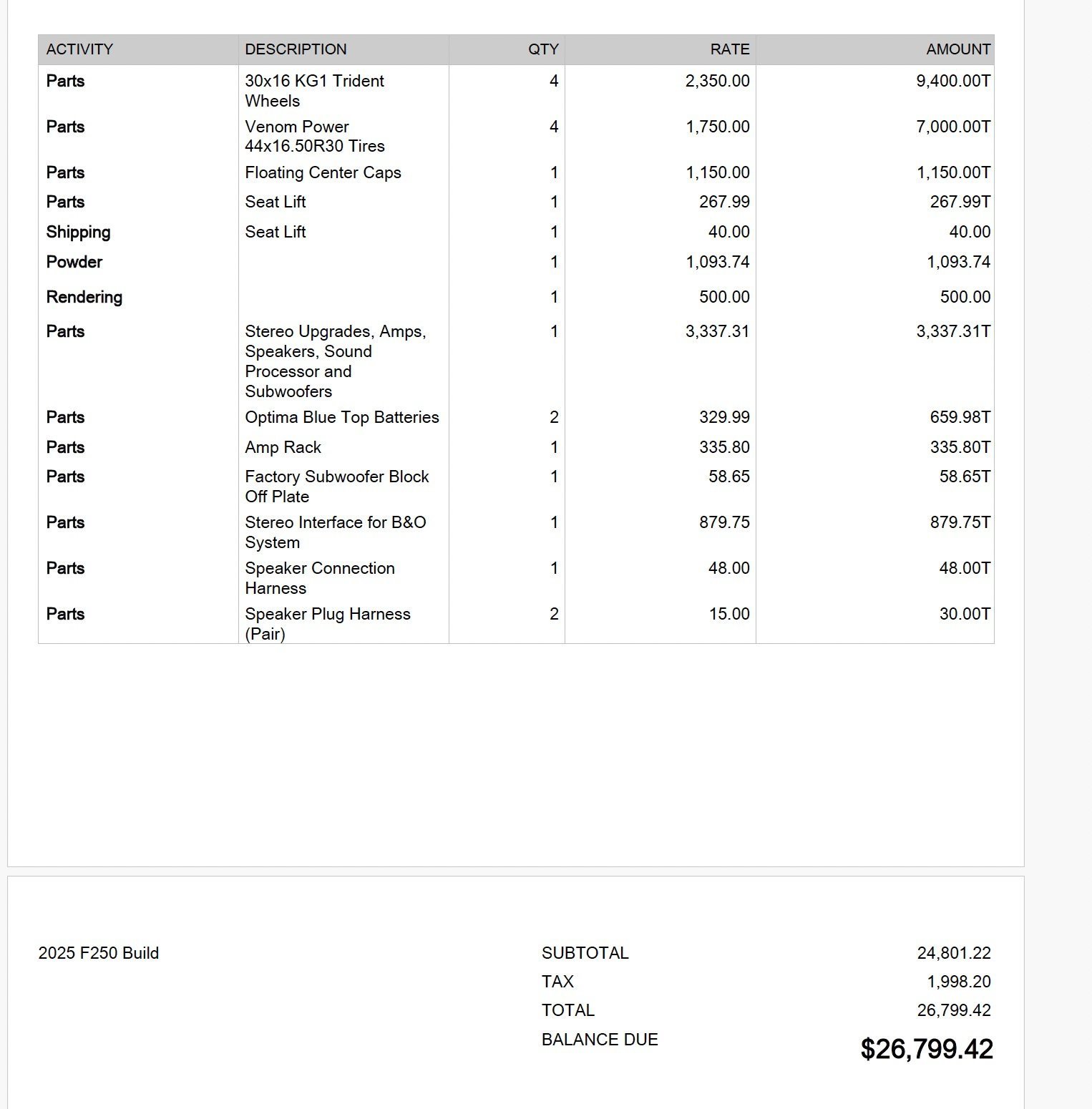Click the 9,400.00T amount value

pyautogui.click(x=953, y=81)
